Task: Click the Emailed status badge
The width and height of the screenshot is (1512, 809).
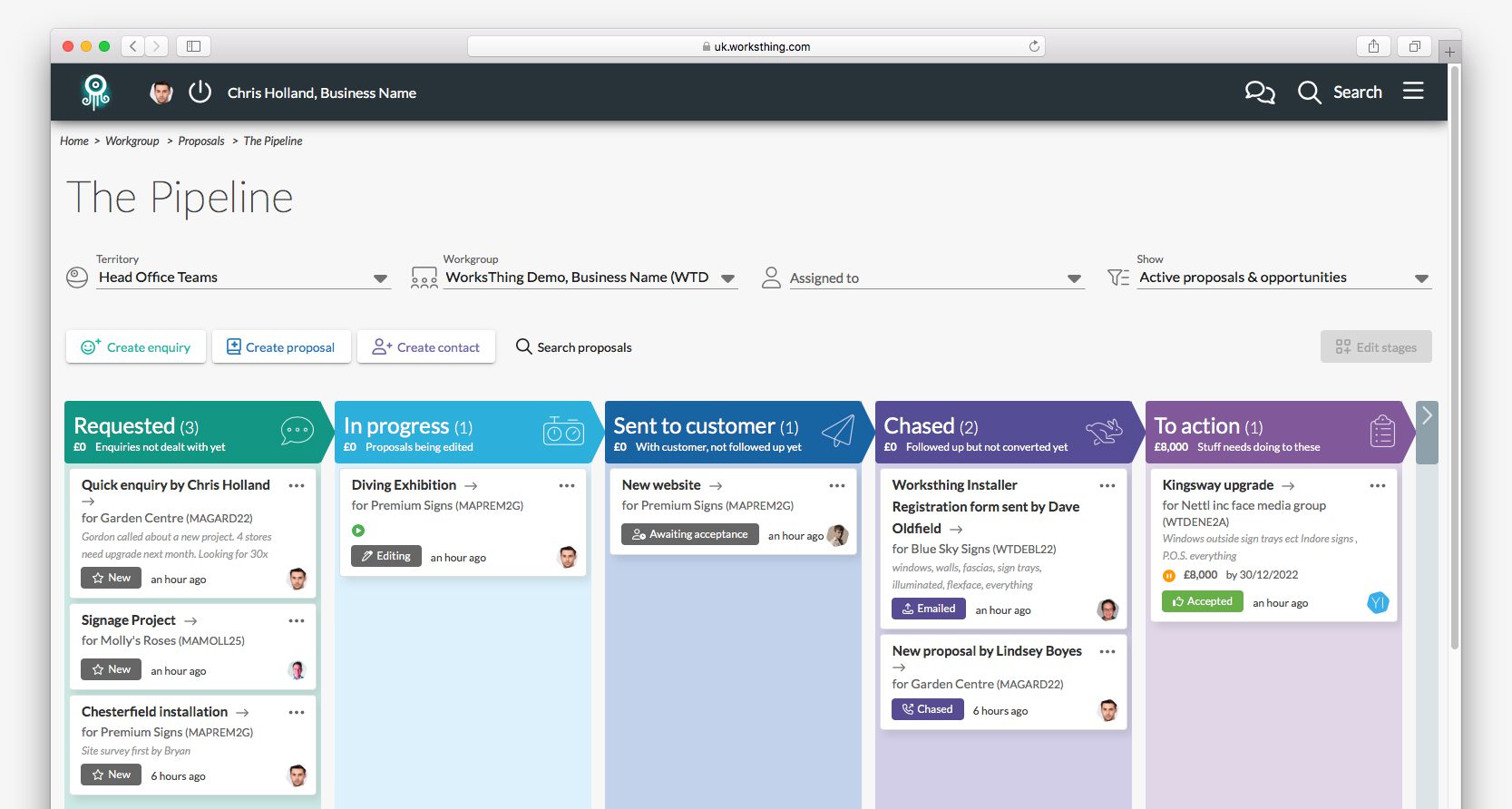Action: coord(929,609)
